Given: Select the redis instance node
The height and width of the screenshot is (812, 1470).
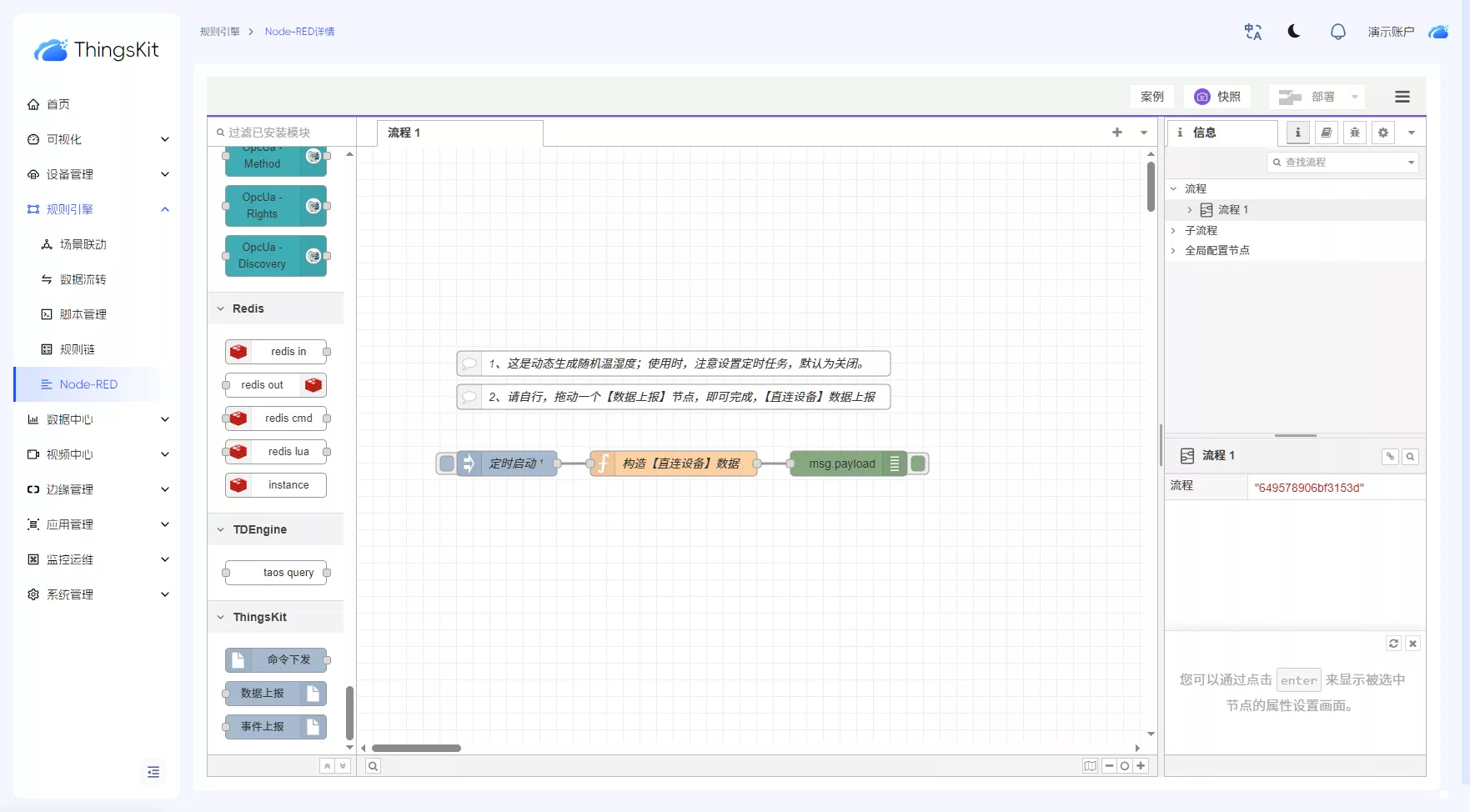Looking at the screenshot, I should (275, 485).
